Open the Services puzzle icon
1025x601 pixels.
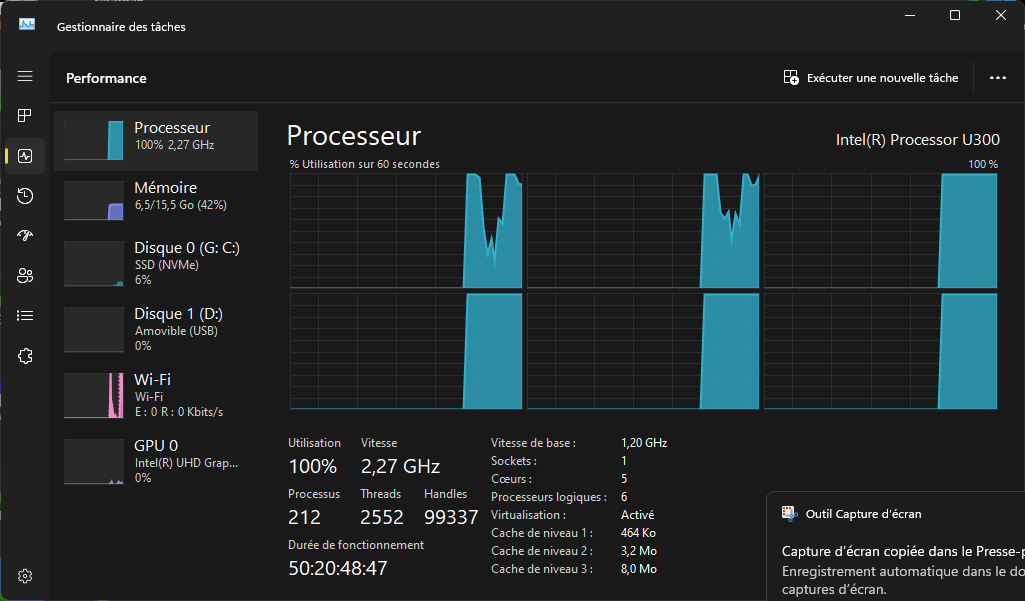[25, 356]
